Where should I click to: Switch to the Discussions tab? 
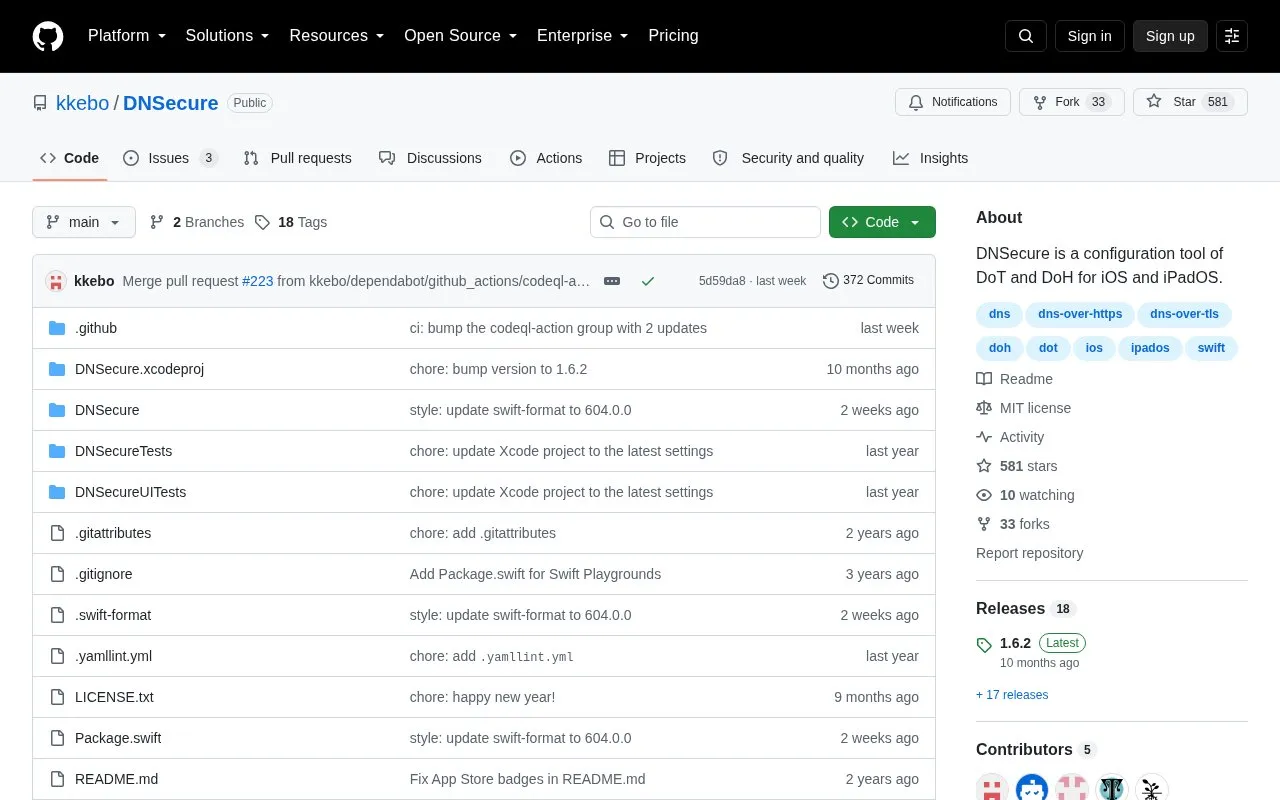[x=430, y=158]
